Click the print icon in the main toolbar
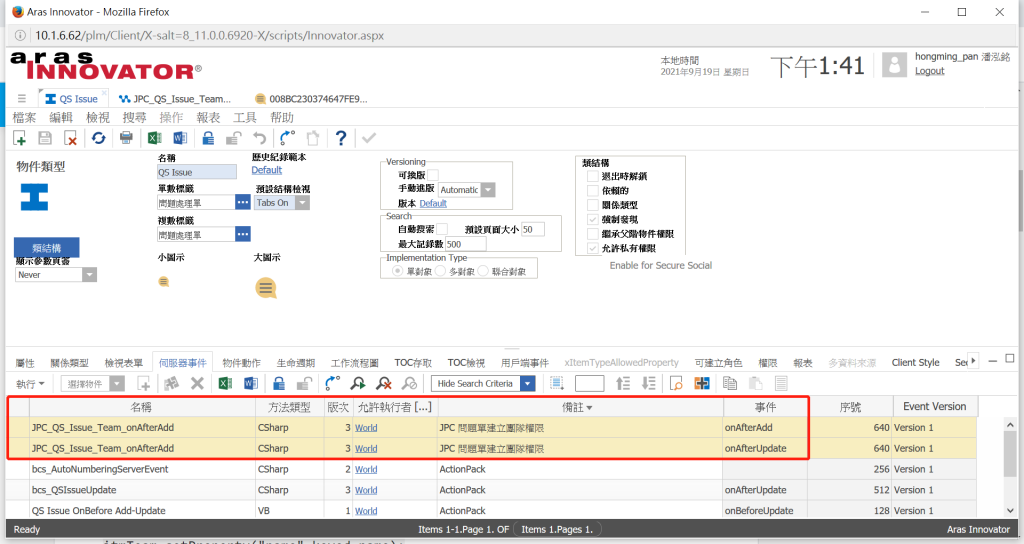Image resolution: width=1024 pixels, height=544 pixels. 126,138
